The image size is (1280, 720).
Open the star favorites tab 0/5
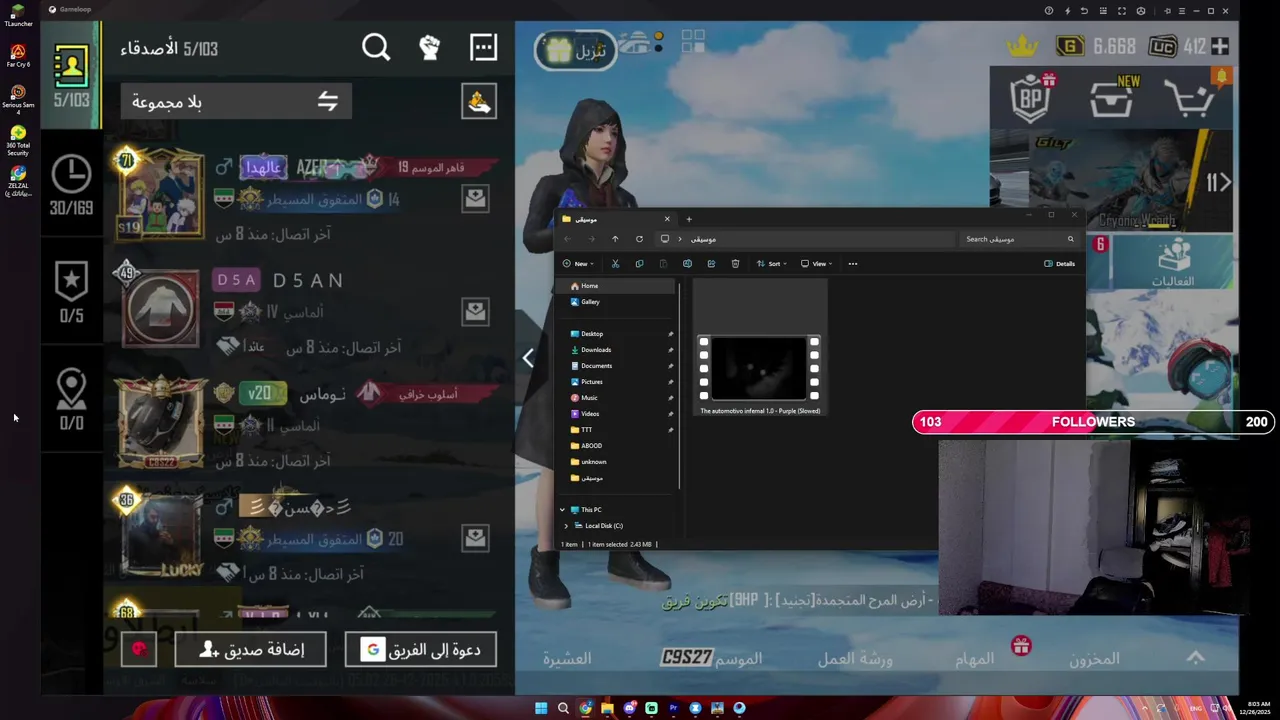point(71,293)
